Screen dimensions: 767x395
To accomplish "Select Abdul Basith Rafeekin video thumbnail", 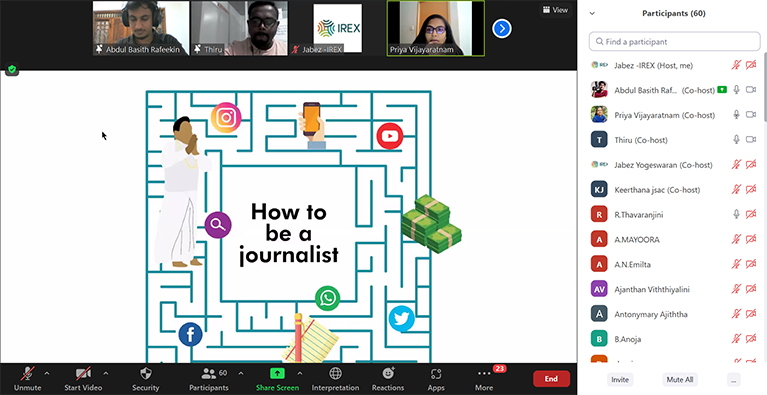I will pos(141,28).
